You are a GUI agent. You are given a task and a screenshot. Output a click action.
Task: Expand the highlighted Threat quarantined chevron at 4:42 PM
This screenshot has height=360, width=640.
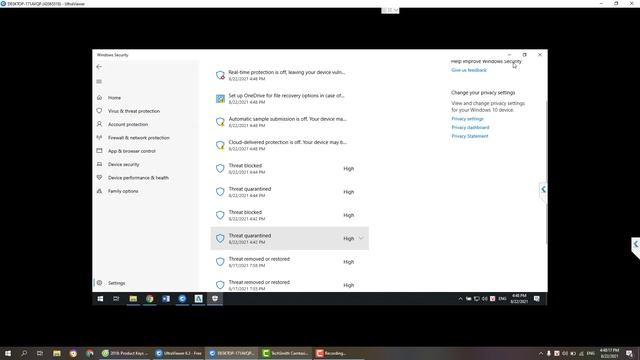pyautogui.click(x=361, y=238)
